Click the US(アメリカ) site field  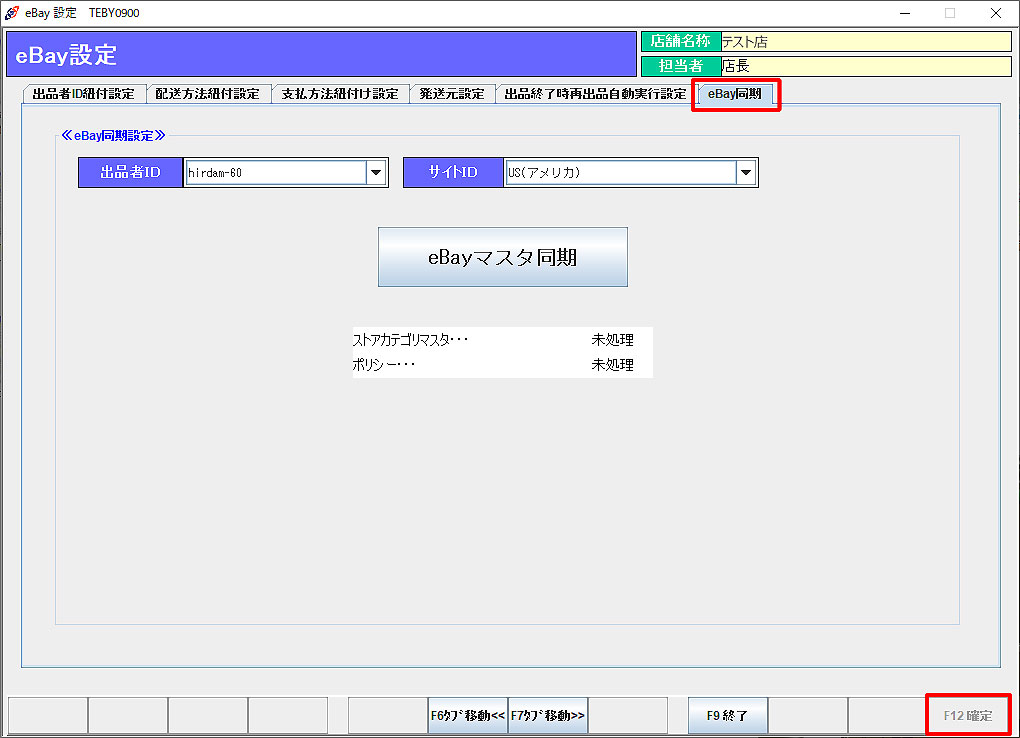coord(621,172)
